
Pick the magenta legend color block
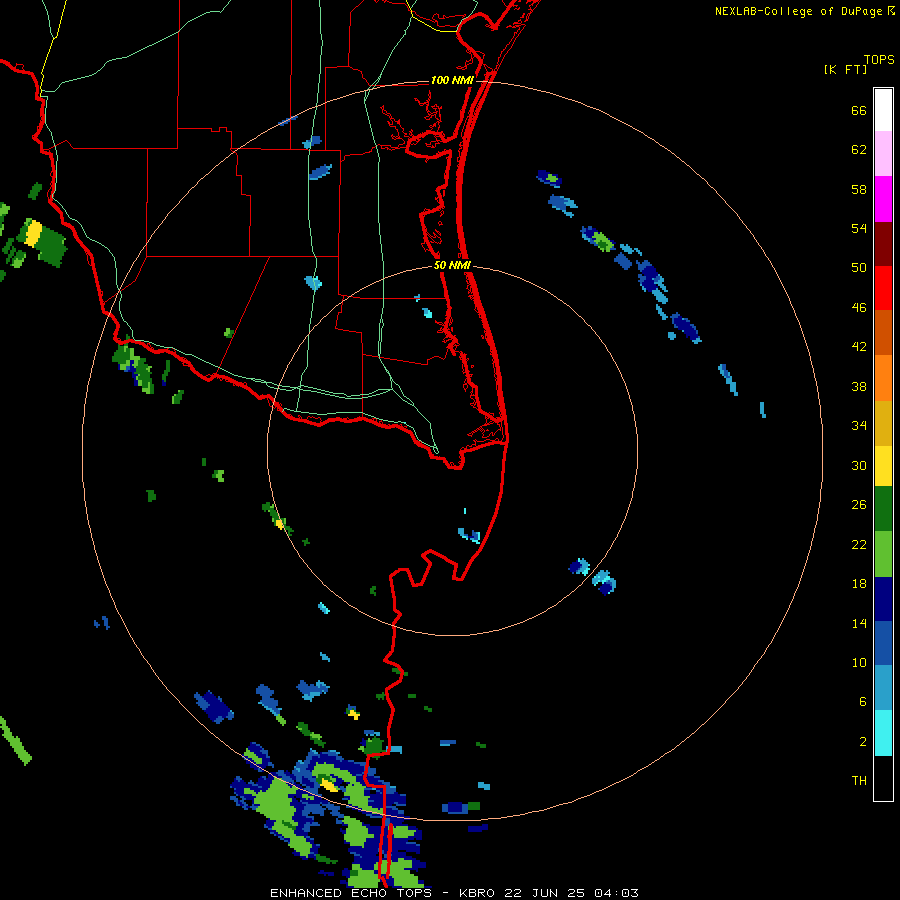pos(883,199)
